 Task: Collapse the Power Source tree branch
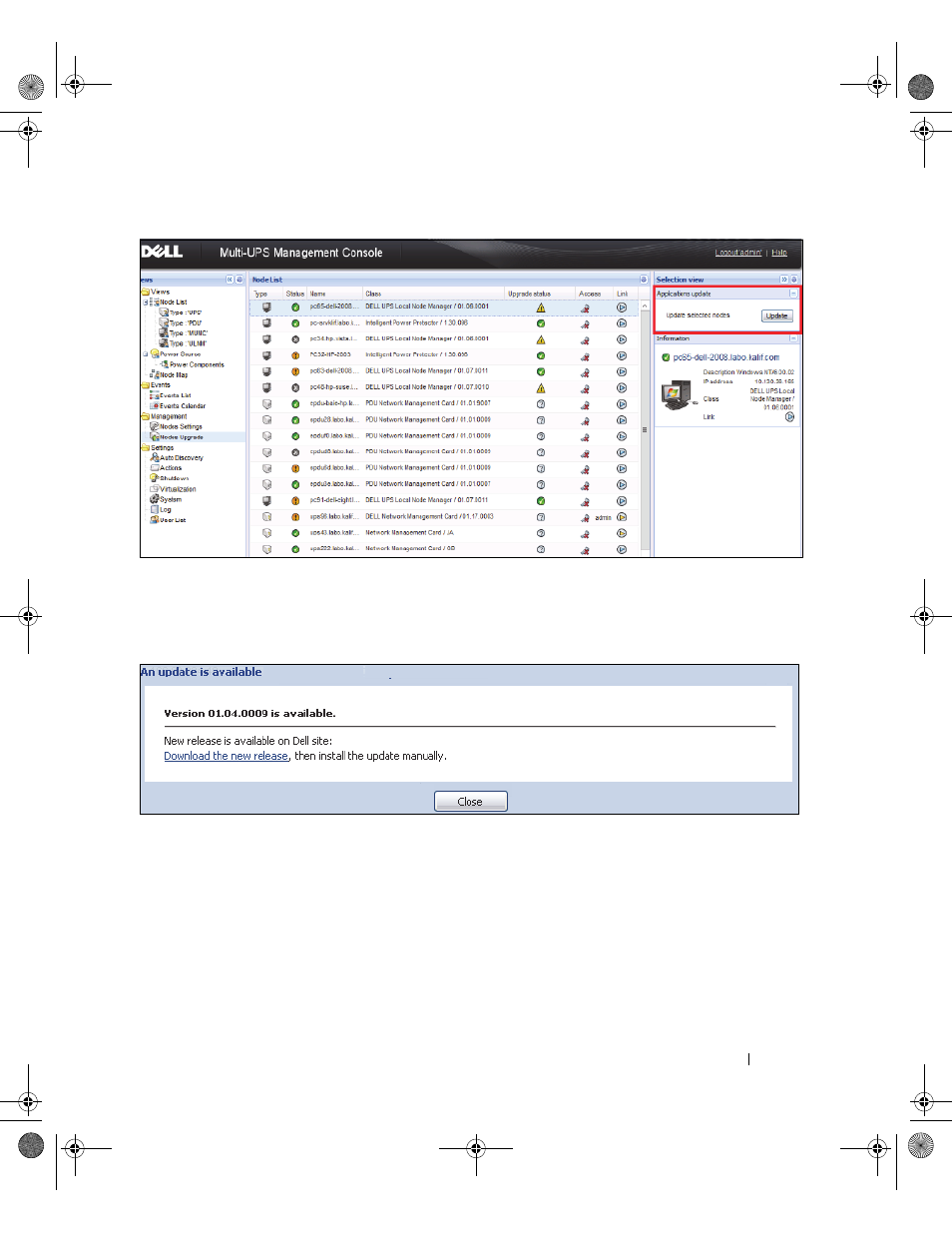(146, 354)
